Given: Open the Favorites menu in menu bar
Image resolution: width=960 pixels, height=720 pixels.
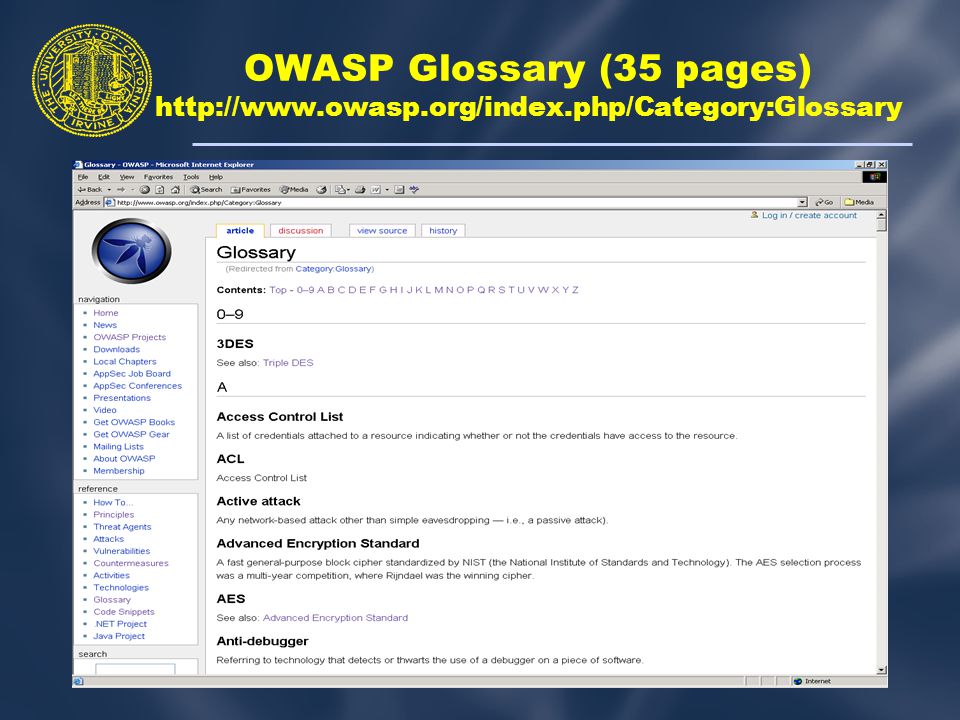Looking at the screenshot, I should point(159,177).
